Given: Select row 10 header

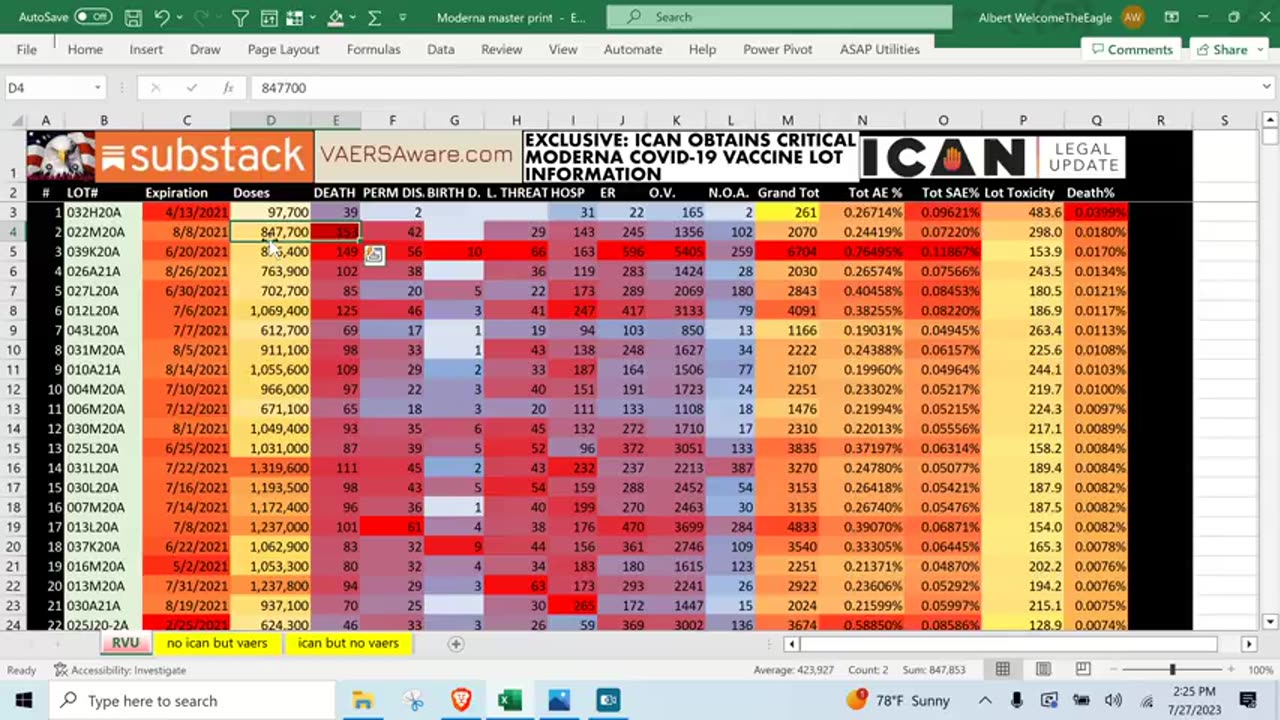Looking at the screenshot, I should click(x=14, y=350).
